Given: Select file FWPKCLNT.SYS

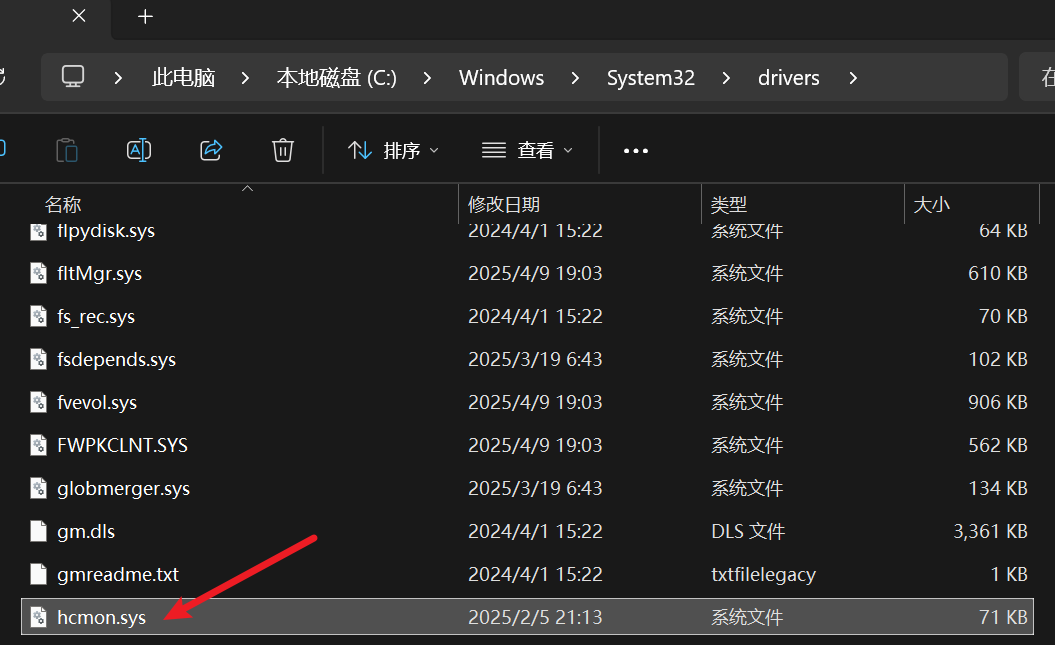Looking at the screenshot, I should click(122, 445).
